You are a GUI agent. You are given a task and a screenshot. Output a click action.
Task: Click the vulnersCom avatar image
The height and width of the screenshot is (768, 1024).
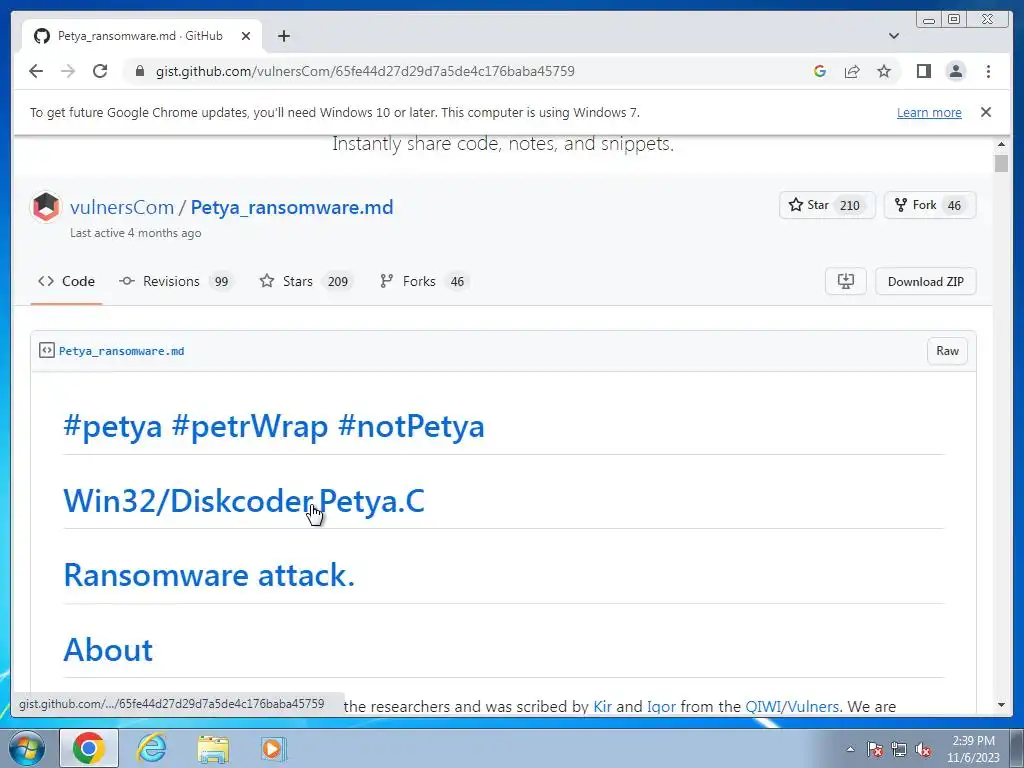tap(46, 207)
